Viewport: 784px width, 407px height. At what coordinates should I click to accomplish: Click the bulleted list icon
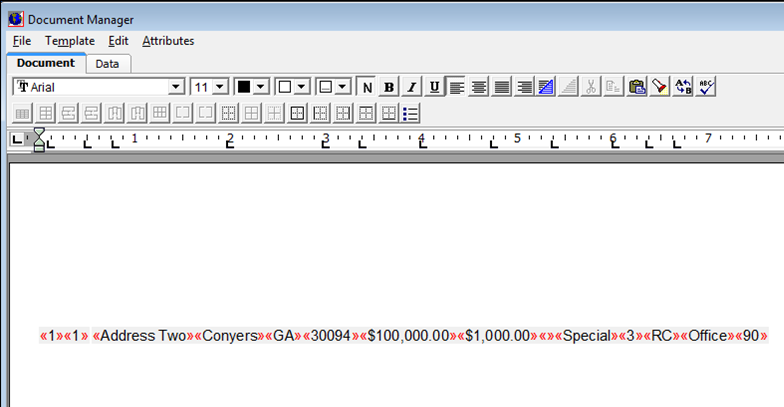point(411,113)
